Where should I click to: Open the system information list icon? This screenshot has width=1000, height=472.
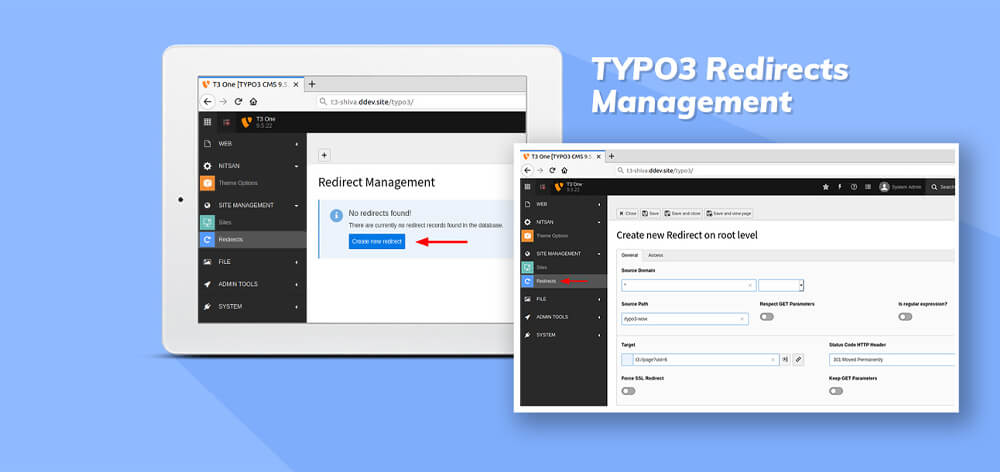pos(867,187)
